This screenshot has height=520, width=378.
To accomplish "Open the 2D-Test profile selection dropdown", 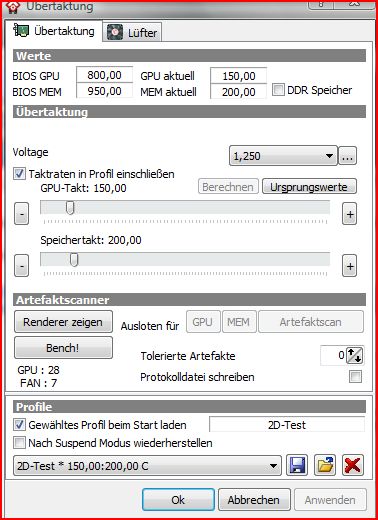I will click(x=147, y=465).
